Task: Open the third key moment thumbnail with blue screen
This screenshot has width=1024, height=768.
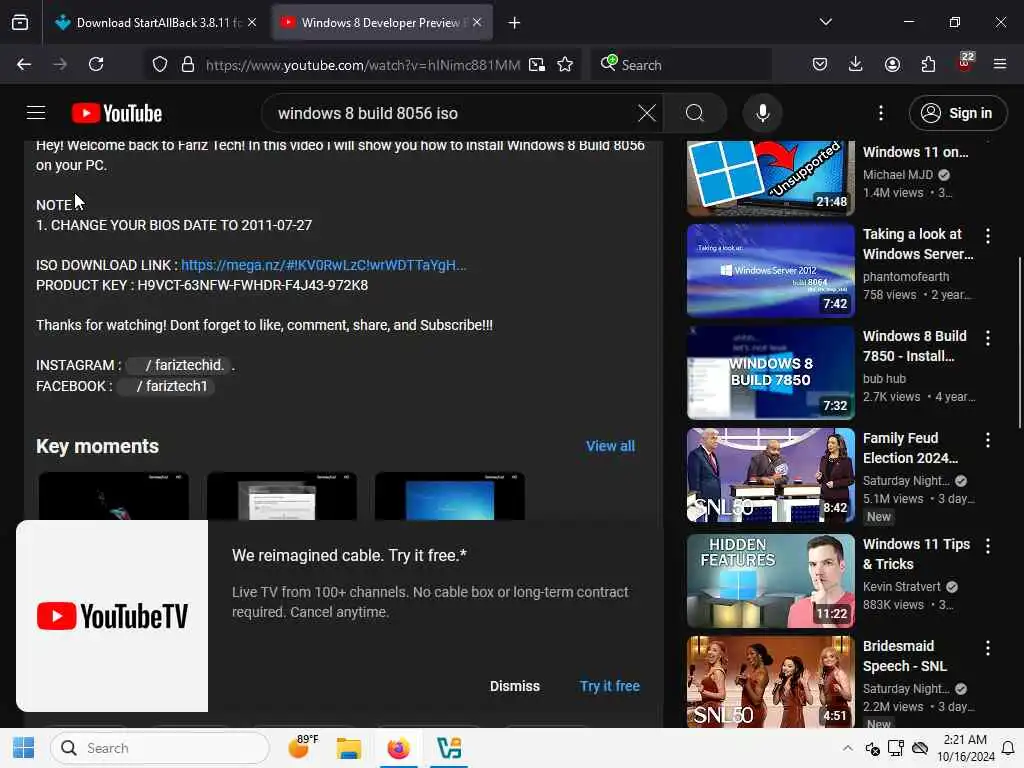Action: 449,496
